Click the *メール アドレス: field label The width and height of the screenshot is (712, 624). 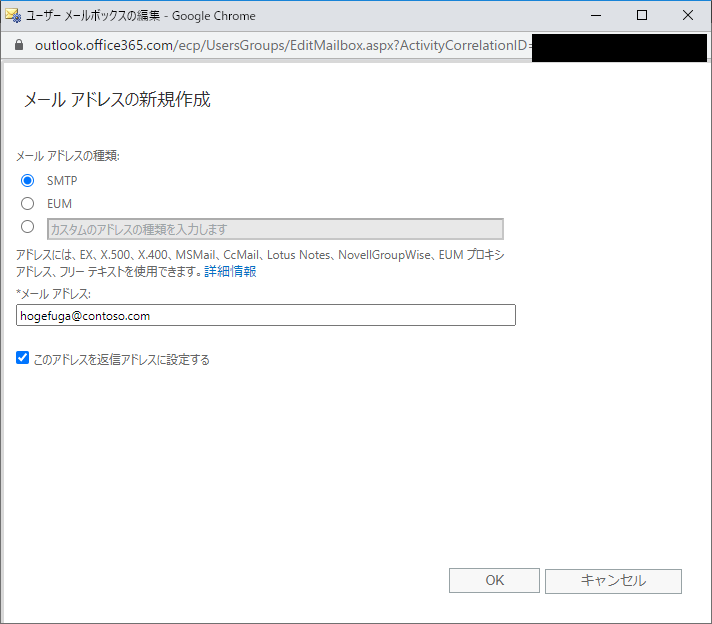coord(54,294)
